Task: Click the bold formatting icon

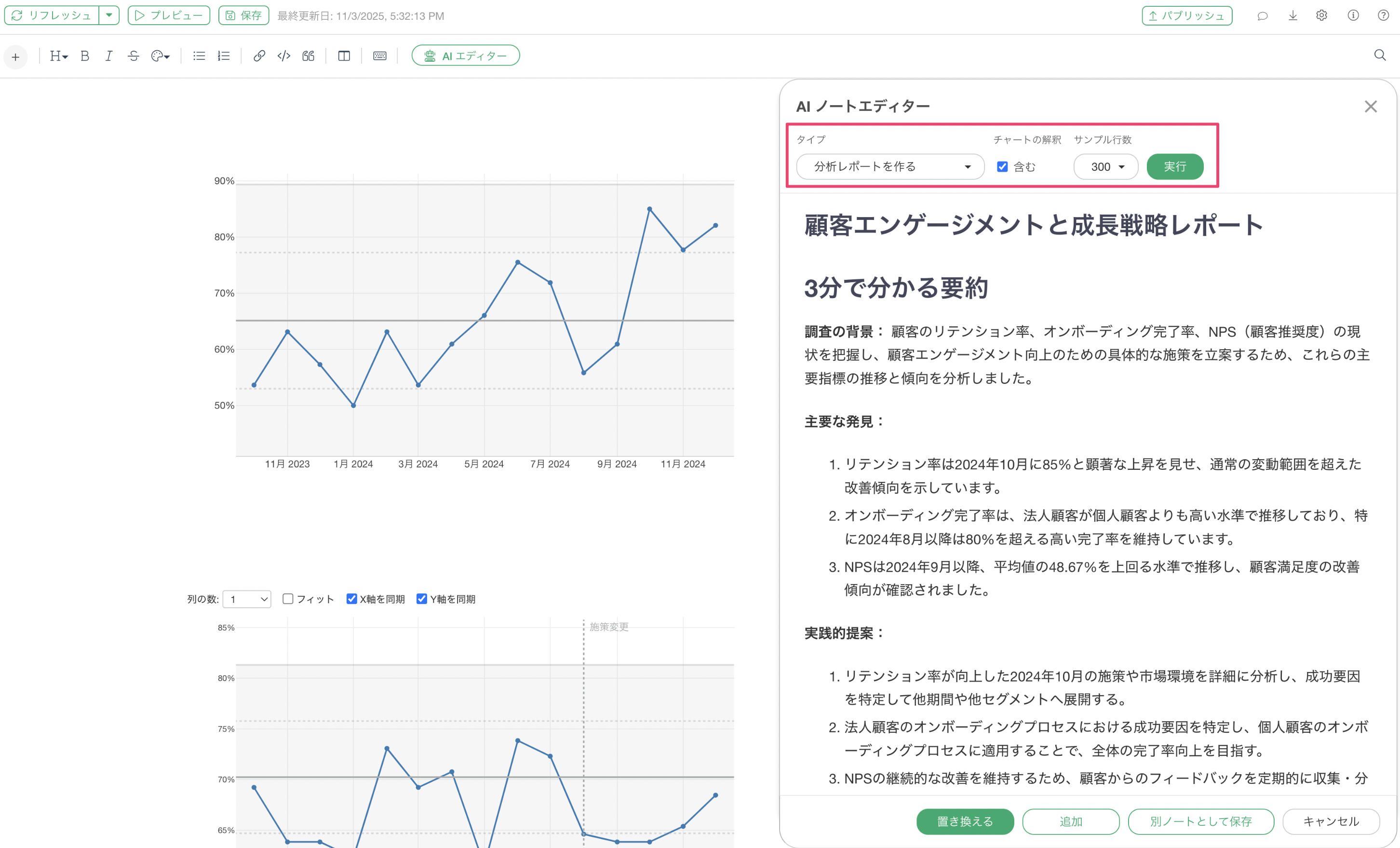Action: tap(85, 55)
